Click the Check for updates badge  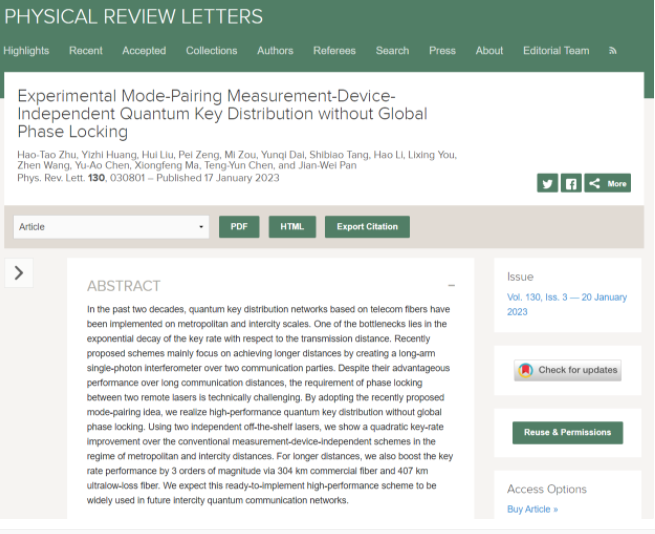click(x=568, y=370)
